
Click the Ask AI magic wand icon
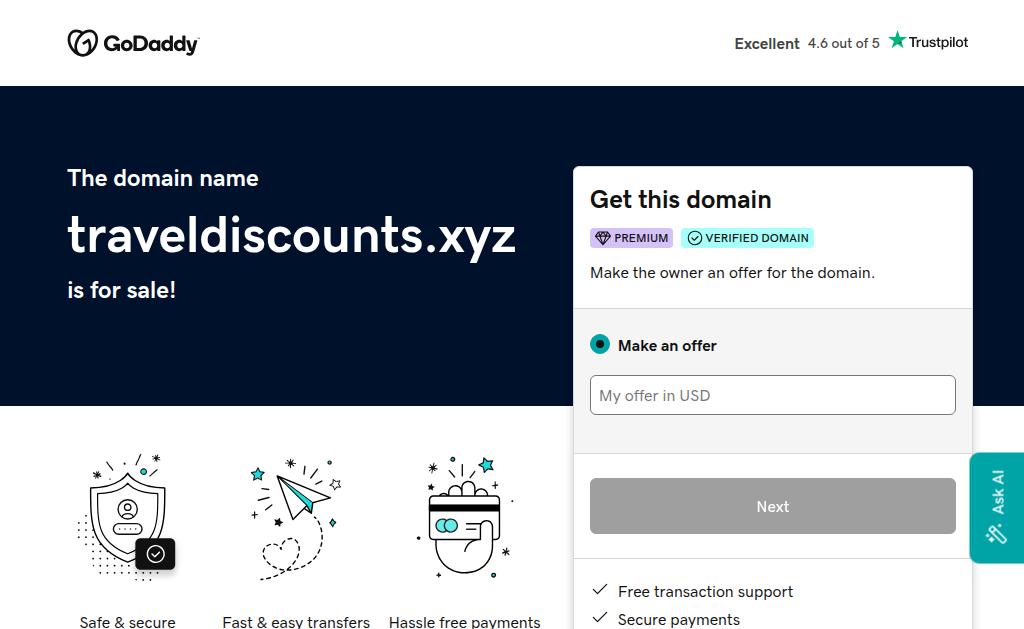(x=996, y=533)
